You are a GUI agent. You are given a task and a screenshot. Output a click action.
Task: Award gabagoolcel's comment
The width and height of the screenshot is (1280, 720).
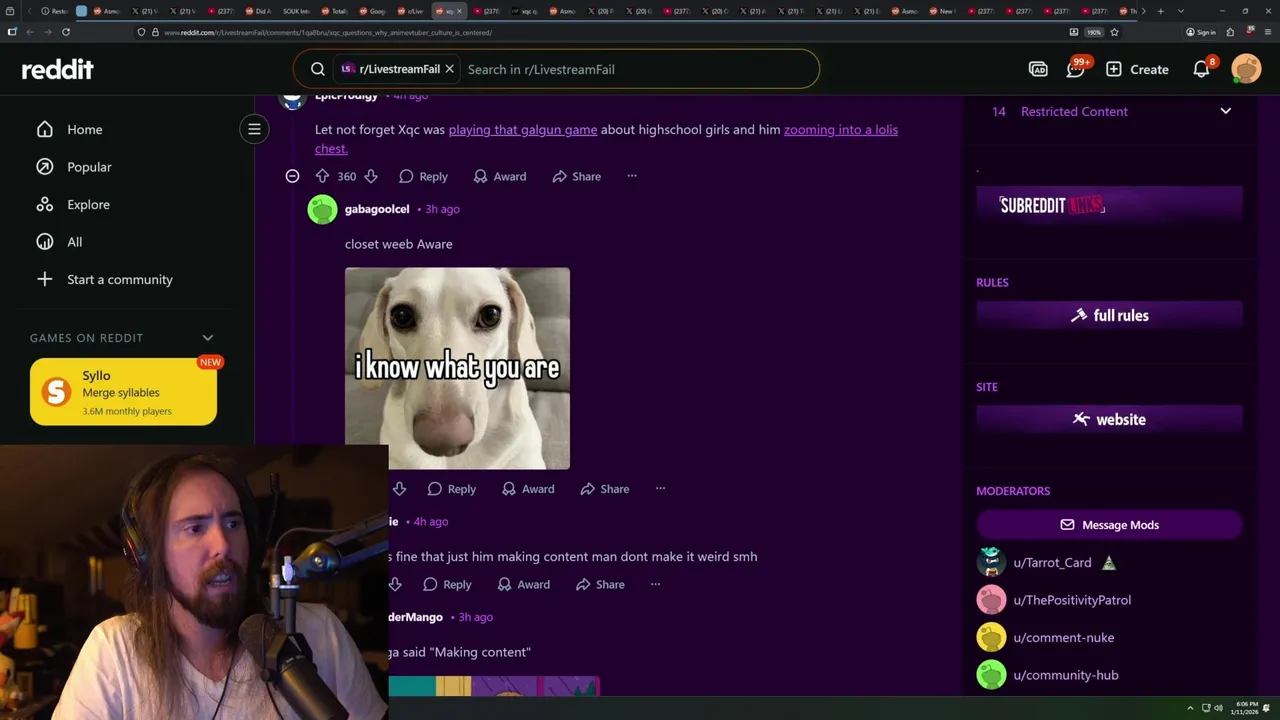pyautogui.click(x=527, y=489)
